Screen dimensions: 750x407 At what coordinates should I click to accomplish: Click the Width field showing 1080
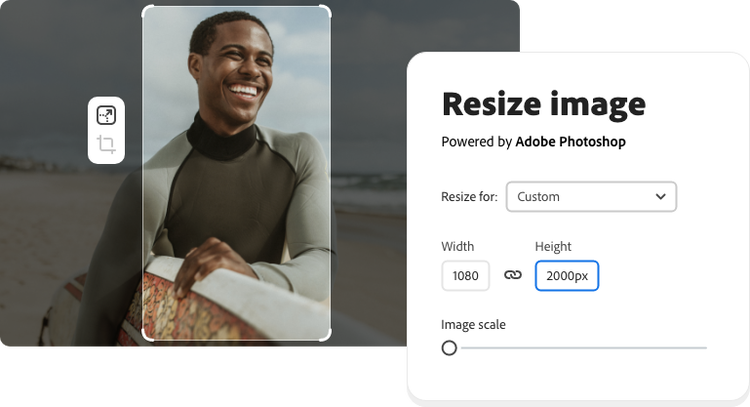click(465, 276)
